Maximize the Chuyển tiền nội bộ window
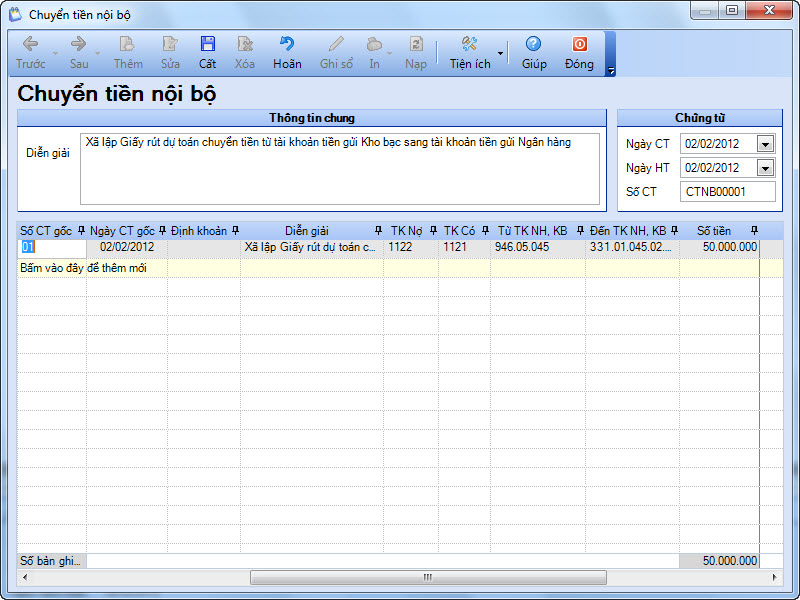Image resolution: width=800 pixels, height=600 pixels. (x=732, y=10)
